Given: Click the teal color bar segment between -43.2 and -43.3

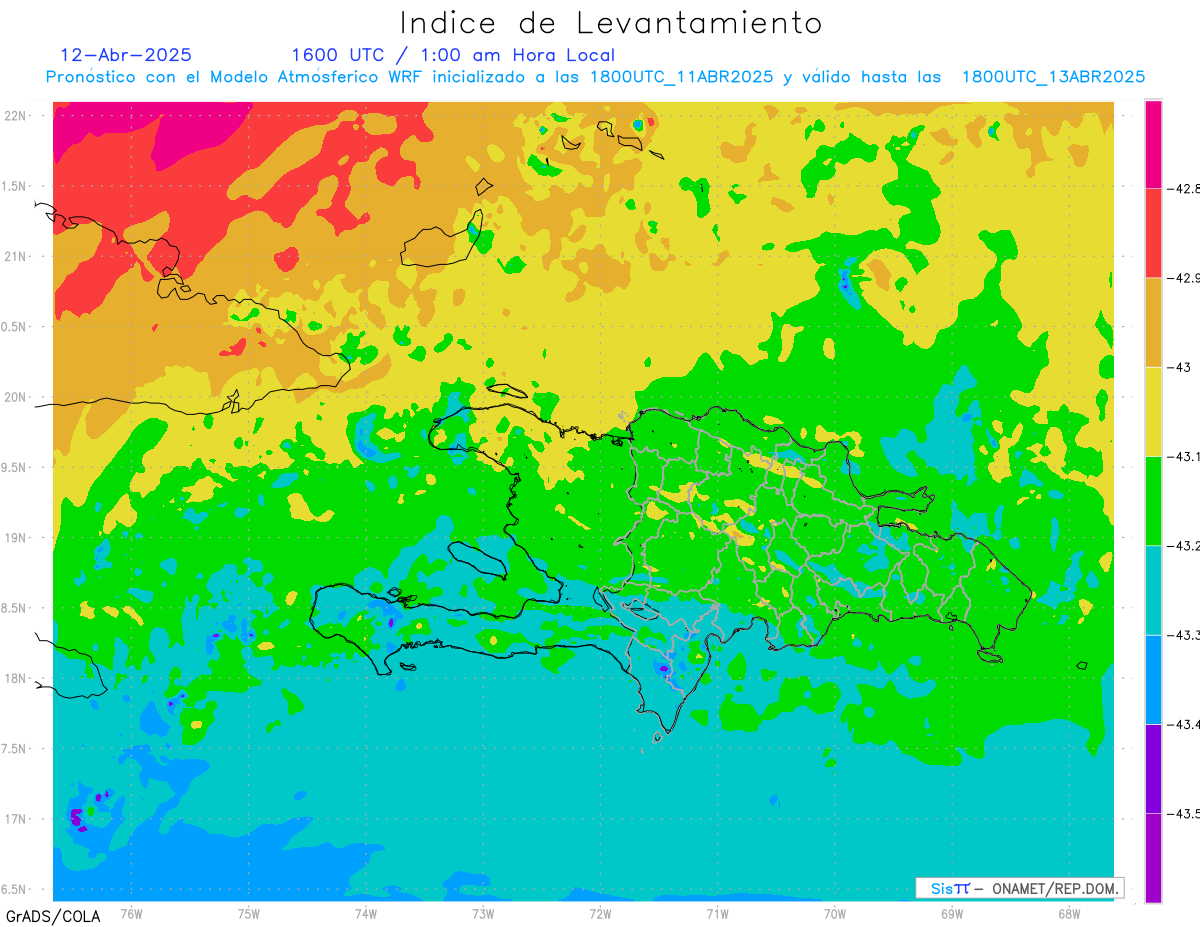Looking at the screenshot, I should tap(1153, 590).
